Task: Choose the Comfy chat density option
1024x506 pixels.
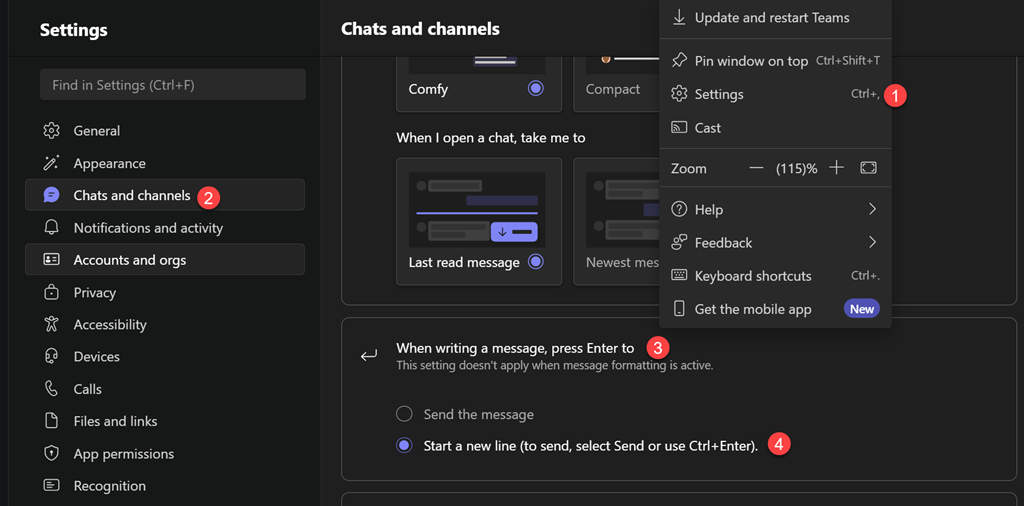Action: (x=535, y=89)
